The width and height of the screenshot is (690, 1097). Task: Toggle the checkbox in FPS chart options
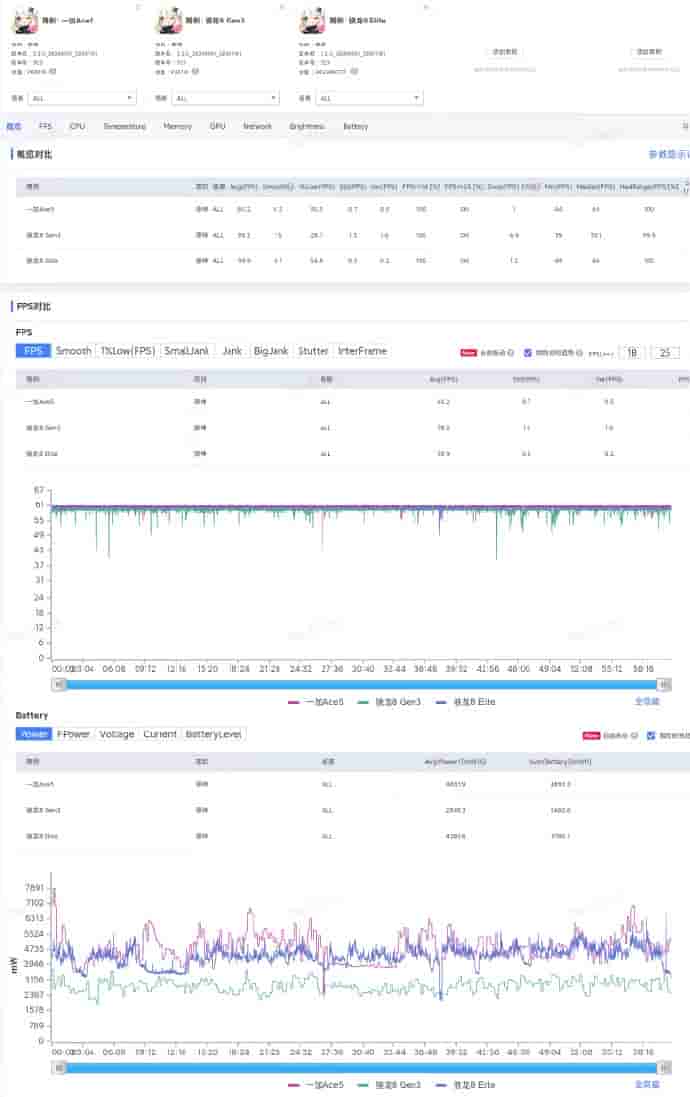click(528, 352)
